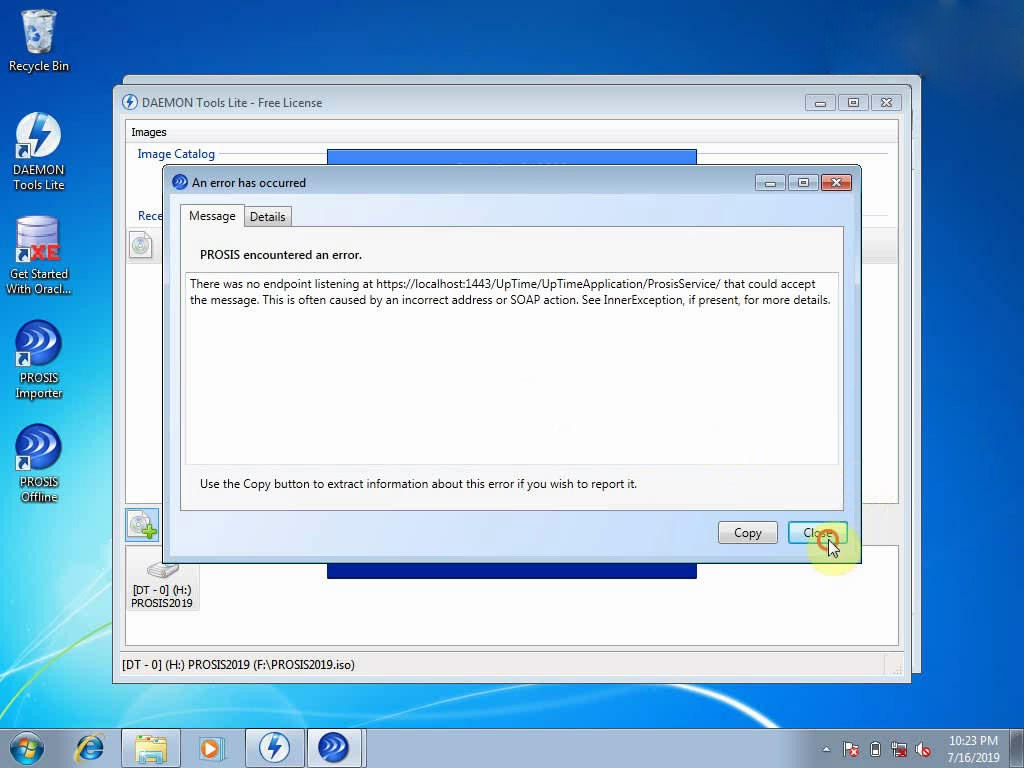The width and height of the screenshot is (1024, 768).
Task: Click the Copy button
Action: pos(747,533)
